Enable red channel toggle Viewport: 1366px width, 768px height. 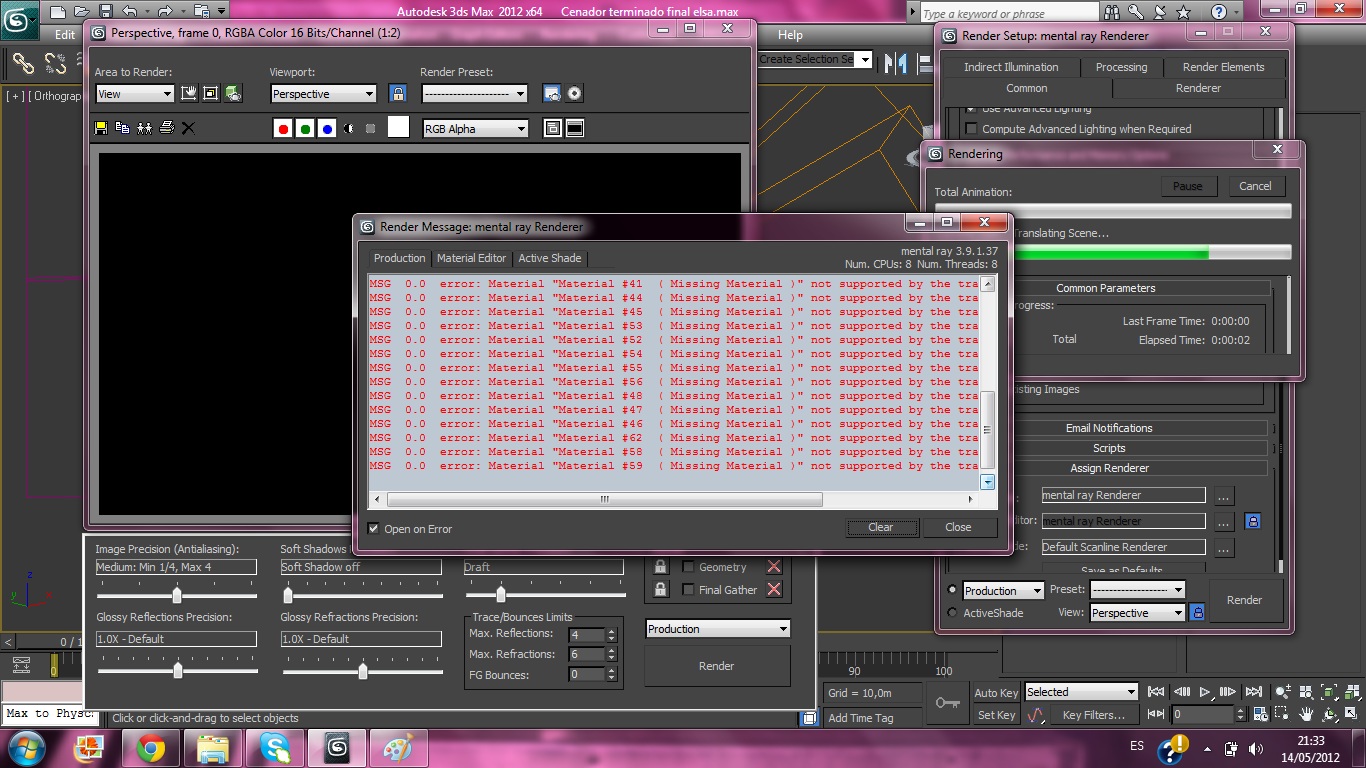[283, 129]
